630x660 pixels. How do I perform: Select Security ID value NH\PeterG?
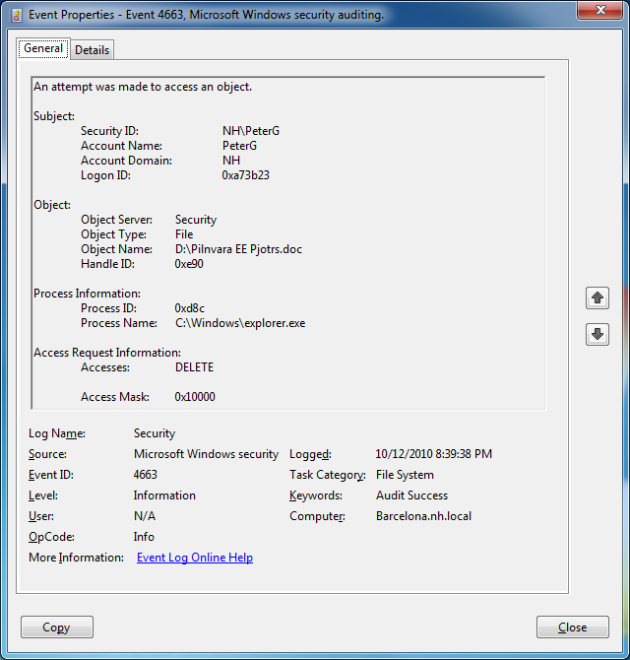251,131
